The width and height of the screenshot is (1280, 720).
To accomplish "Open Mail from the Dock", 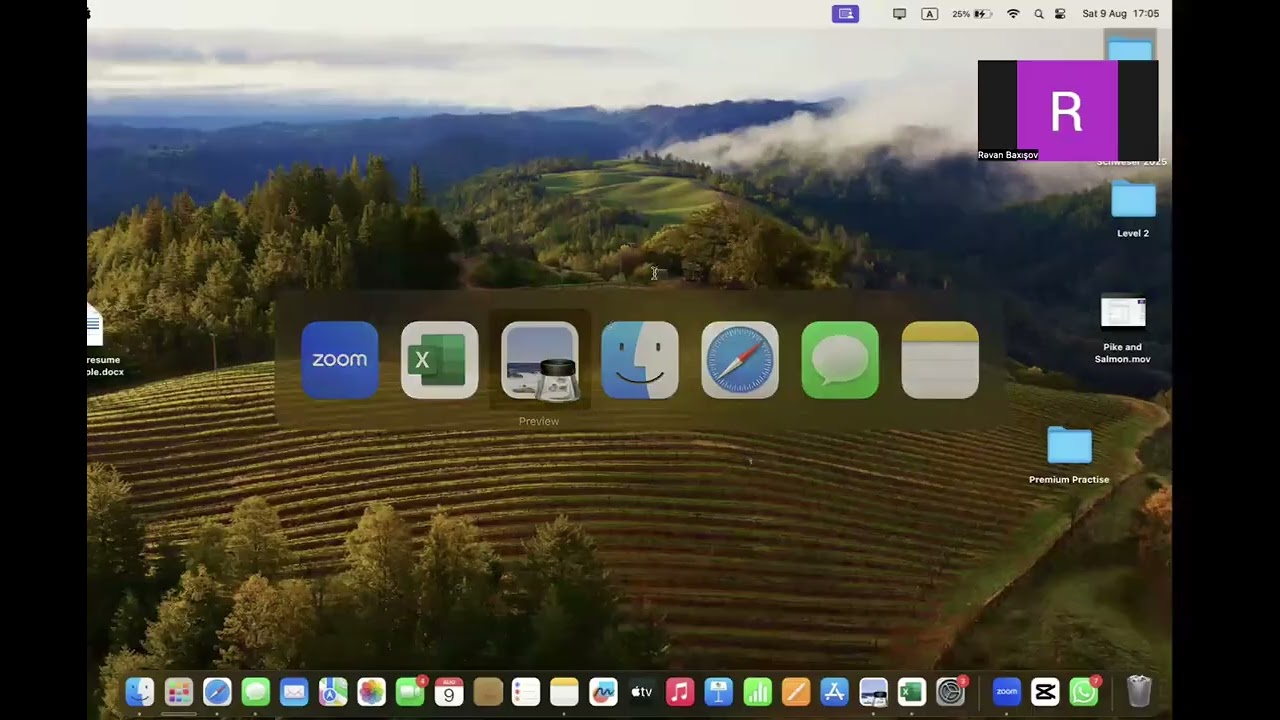I will (294, 691).
